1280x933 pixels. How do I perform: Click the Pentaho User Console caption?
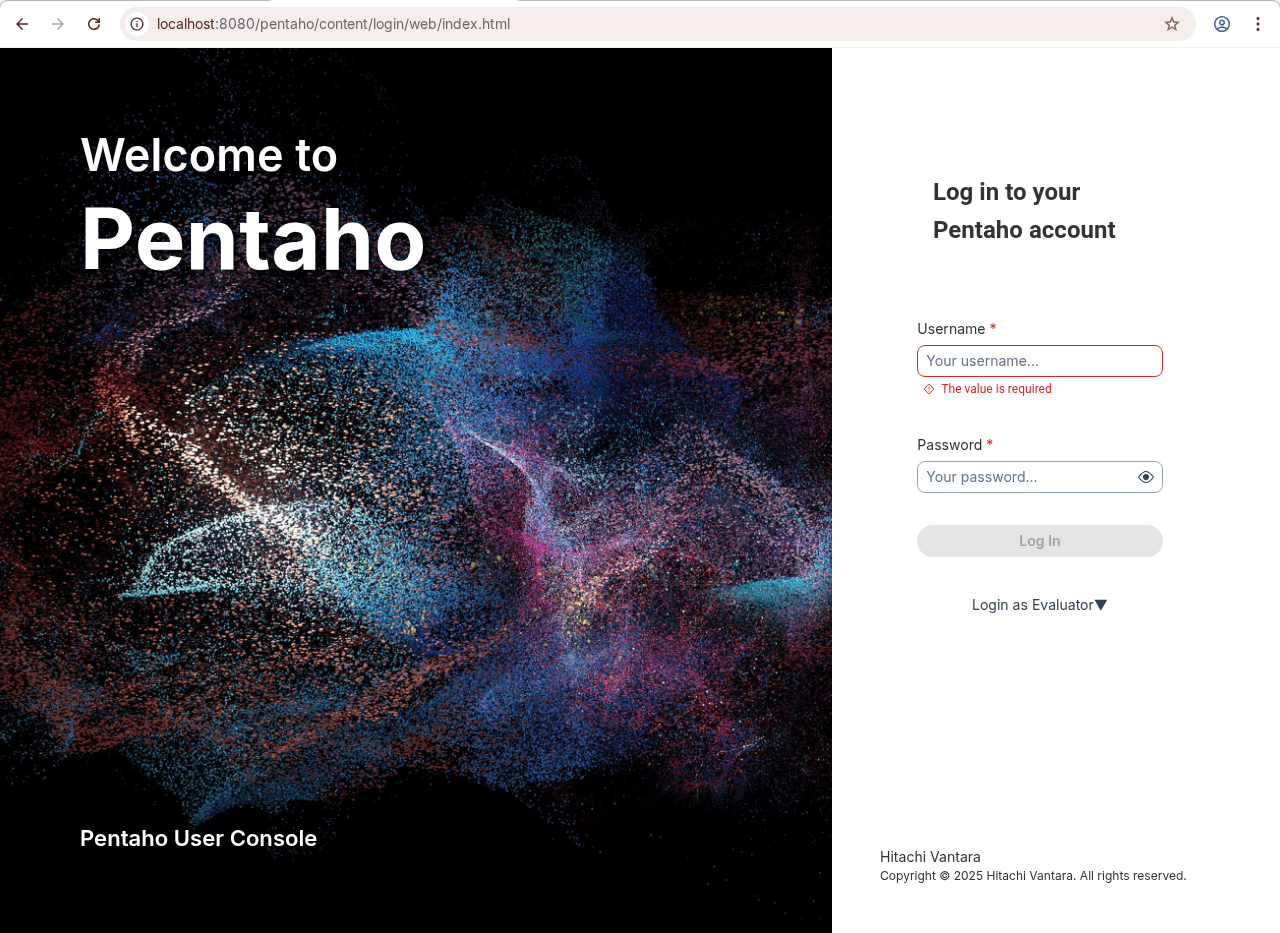pyautogui.click(x=198, y=838)
